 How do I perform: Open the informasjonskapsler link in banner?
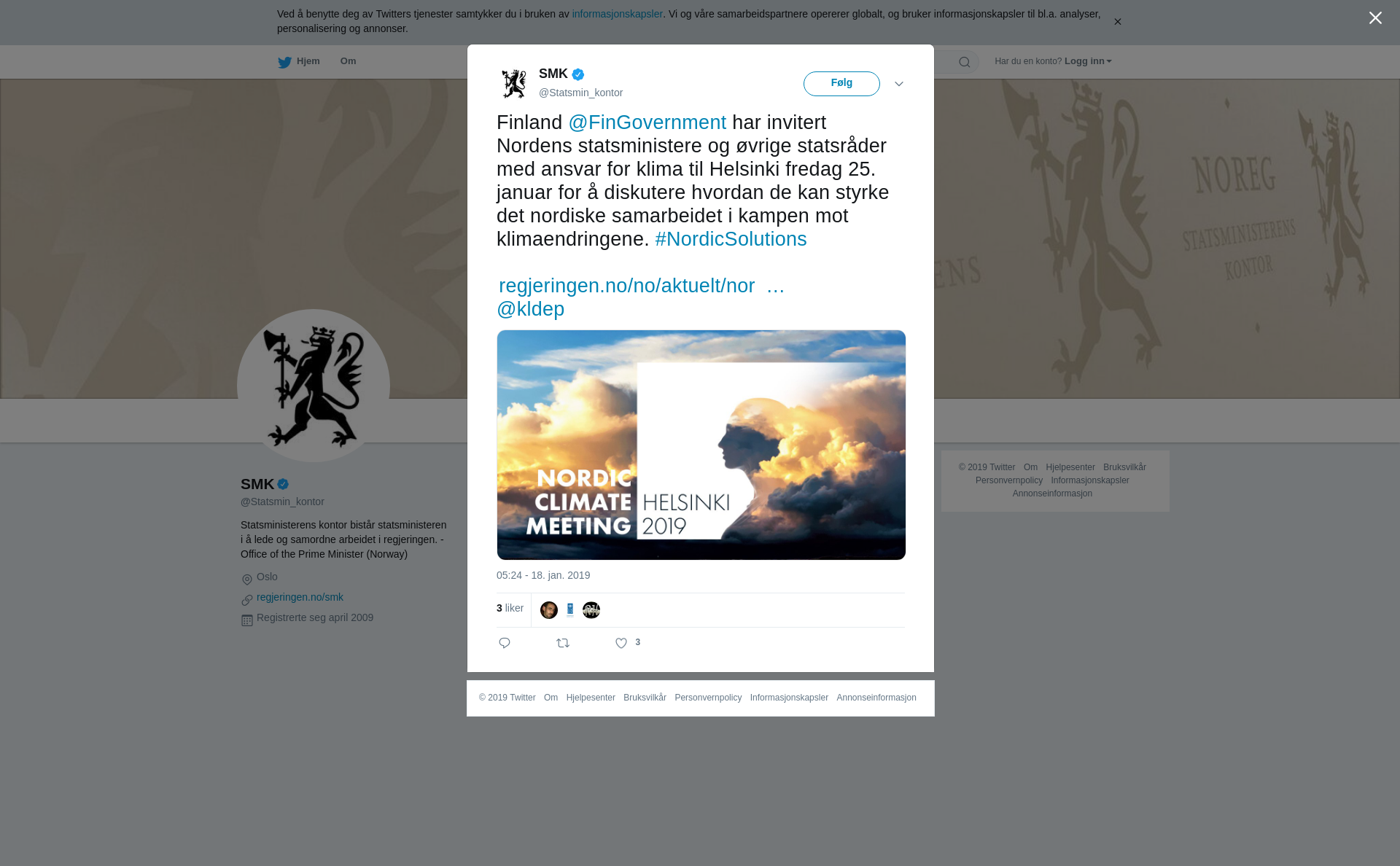pyautogui.click(x=617, y=14)
